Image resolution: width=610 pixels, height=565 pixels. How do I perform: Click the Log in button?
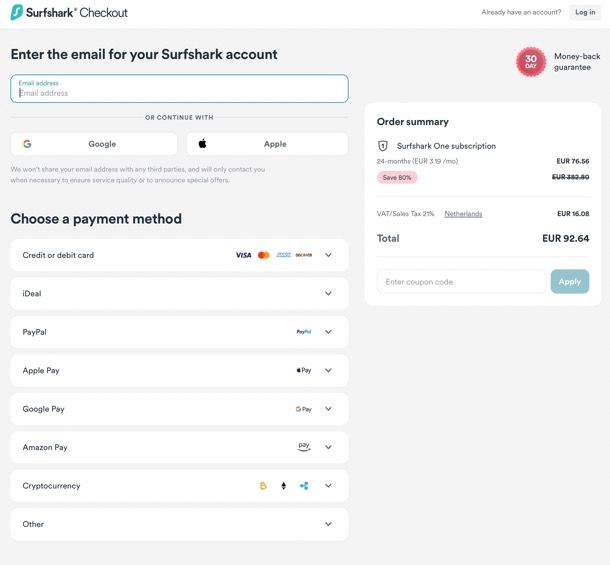[585, 12]
